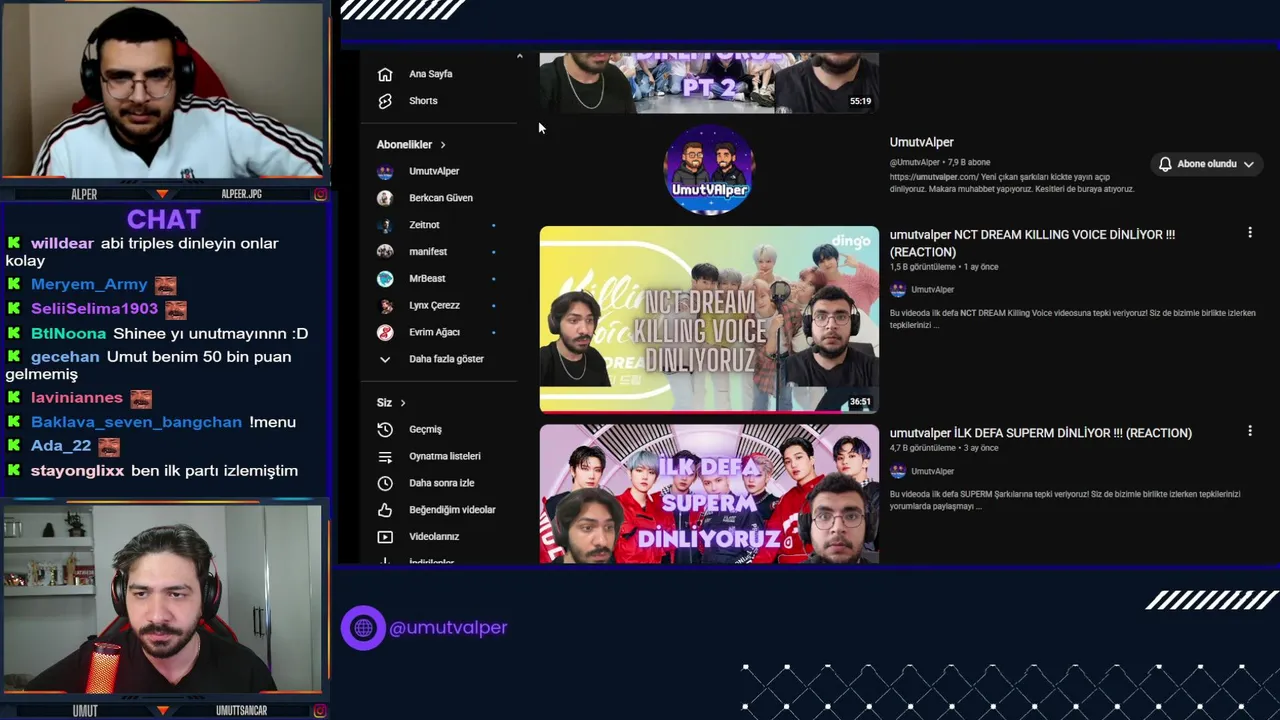Click UmutvAlper name under NCT DREAM video

(932, 290)
